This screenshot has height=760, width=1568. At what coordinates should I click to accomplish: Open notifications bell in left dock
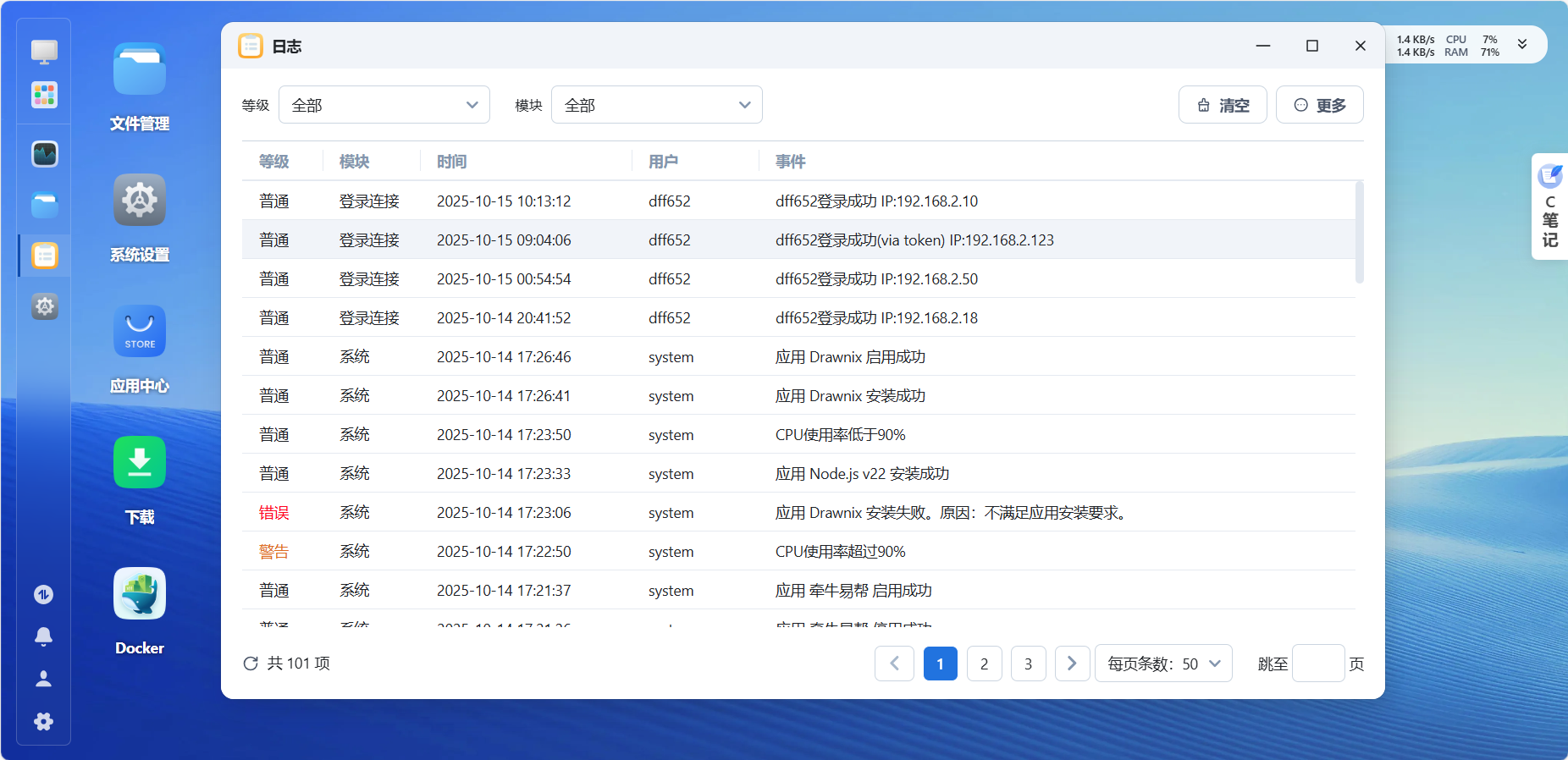pos(44,636)
